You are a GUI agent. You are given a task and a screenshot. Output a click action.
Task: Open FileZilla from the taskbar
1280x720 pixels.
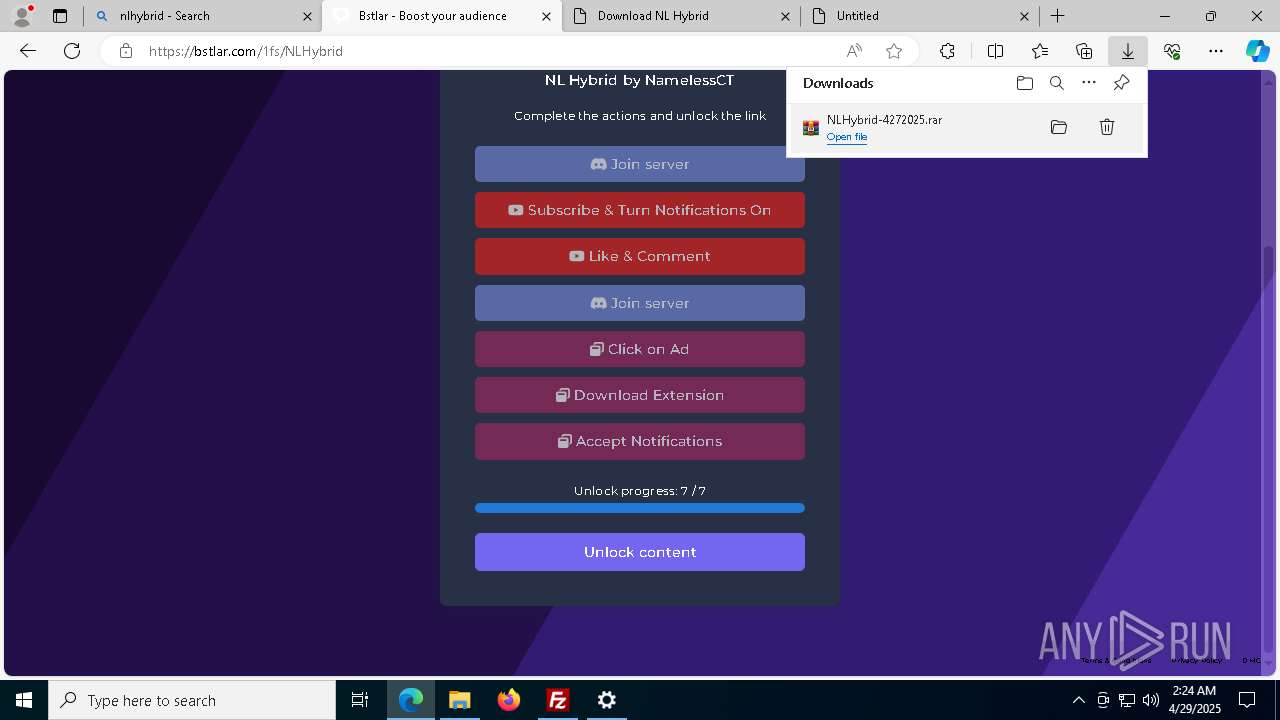click(x=558, y=700)
